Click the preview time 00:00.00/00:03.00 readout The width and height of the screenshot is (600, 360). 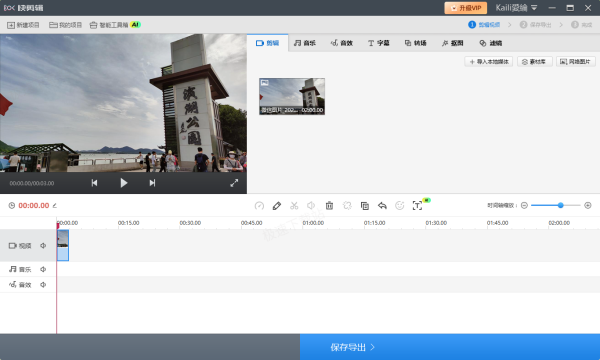(x=32, y=183)
